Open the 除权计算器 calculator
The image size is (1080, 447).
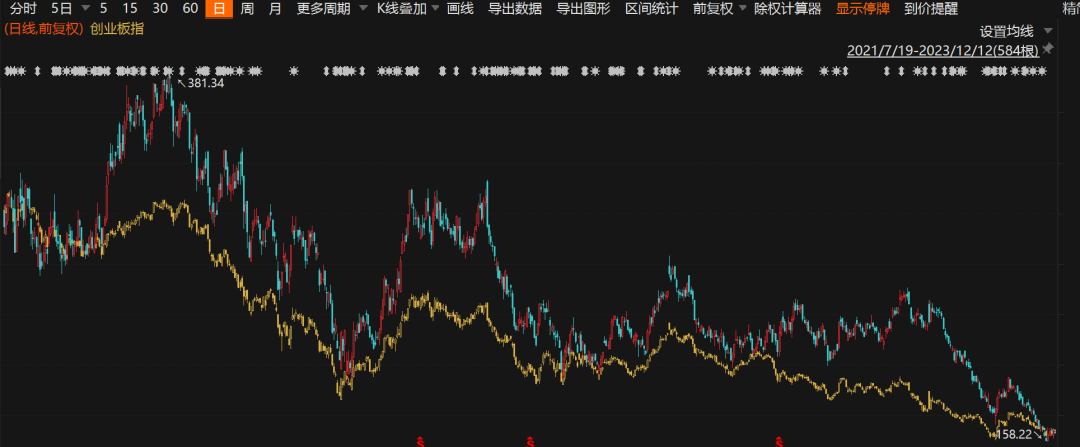(x=787, y=9)
